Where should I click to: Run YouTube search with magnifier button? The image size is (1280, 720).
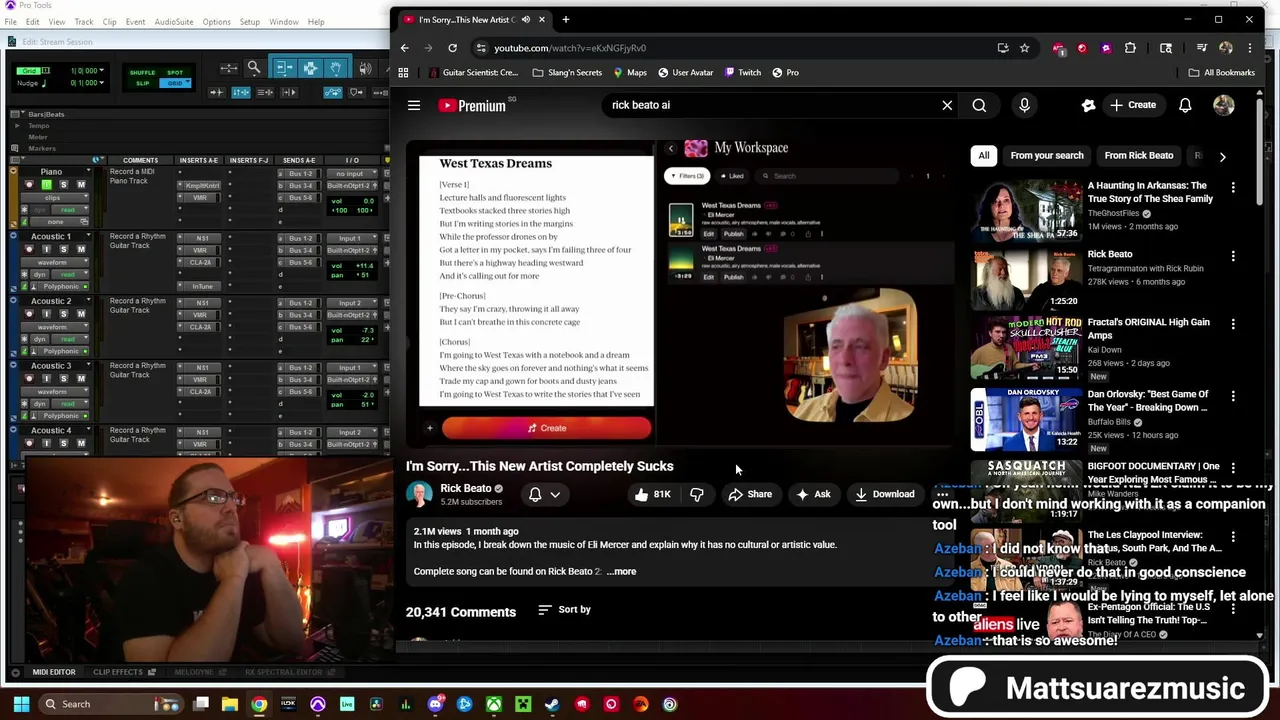[979, 105]
